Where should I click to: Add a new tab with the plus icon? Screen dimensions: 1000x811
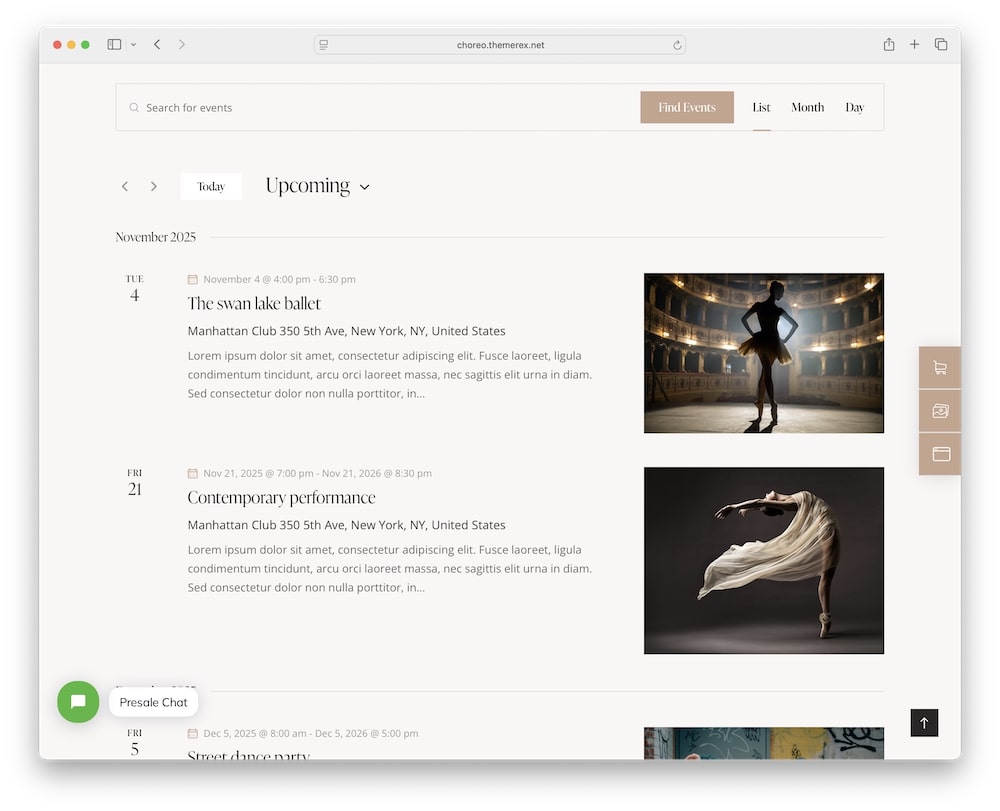(915, 44)
